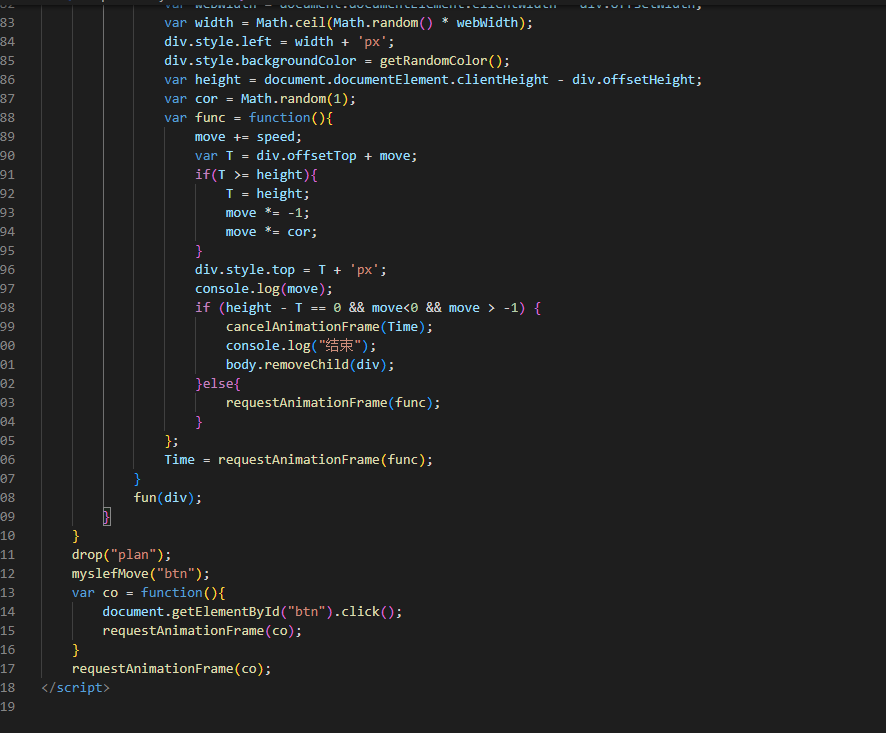
Task: Click the myslefMove("btn") call
Action: pos(141,573)
